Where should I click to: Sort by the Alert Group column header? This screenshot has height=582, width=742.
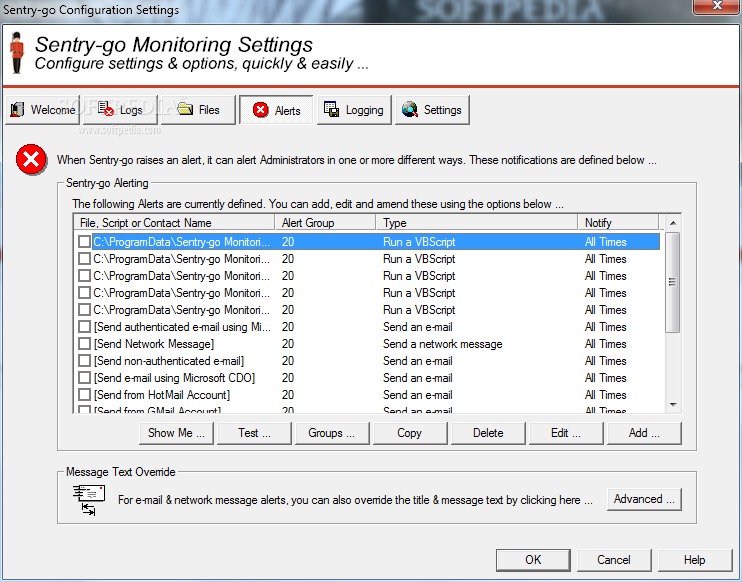325,222
